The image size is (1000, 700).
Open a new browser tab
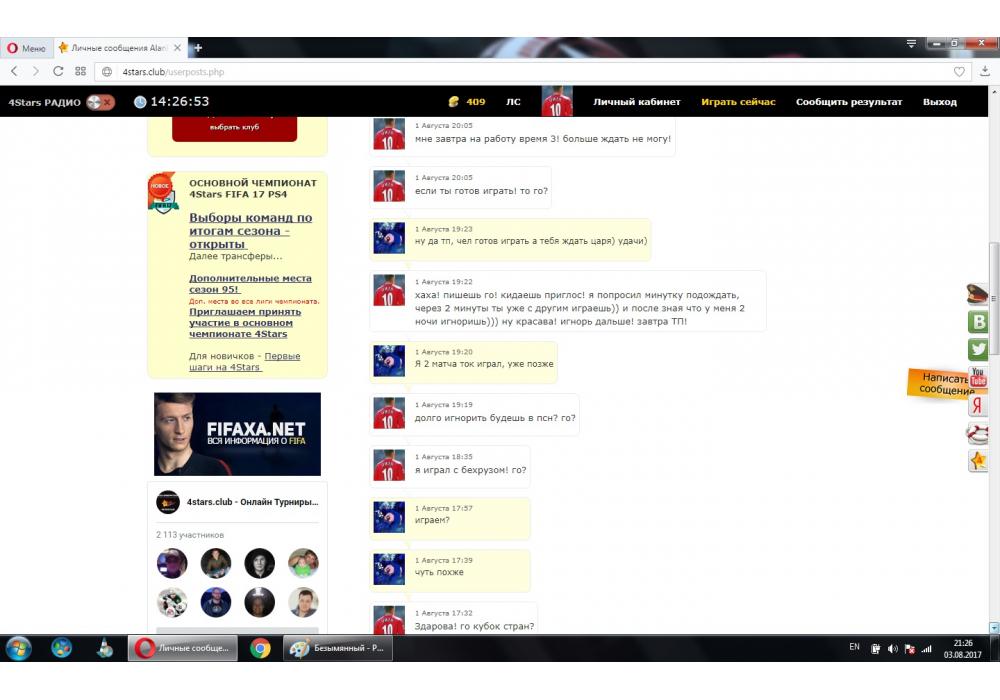click(x=198, y=48)
